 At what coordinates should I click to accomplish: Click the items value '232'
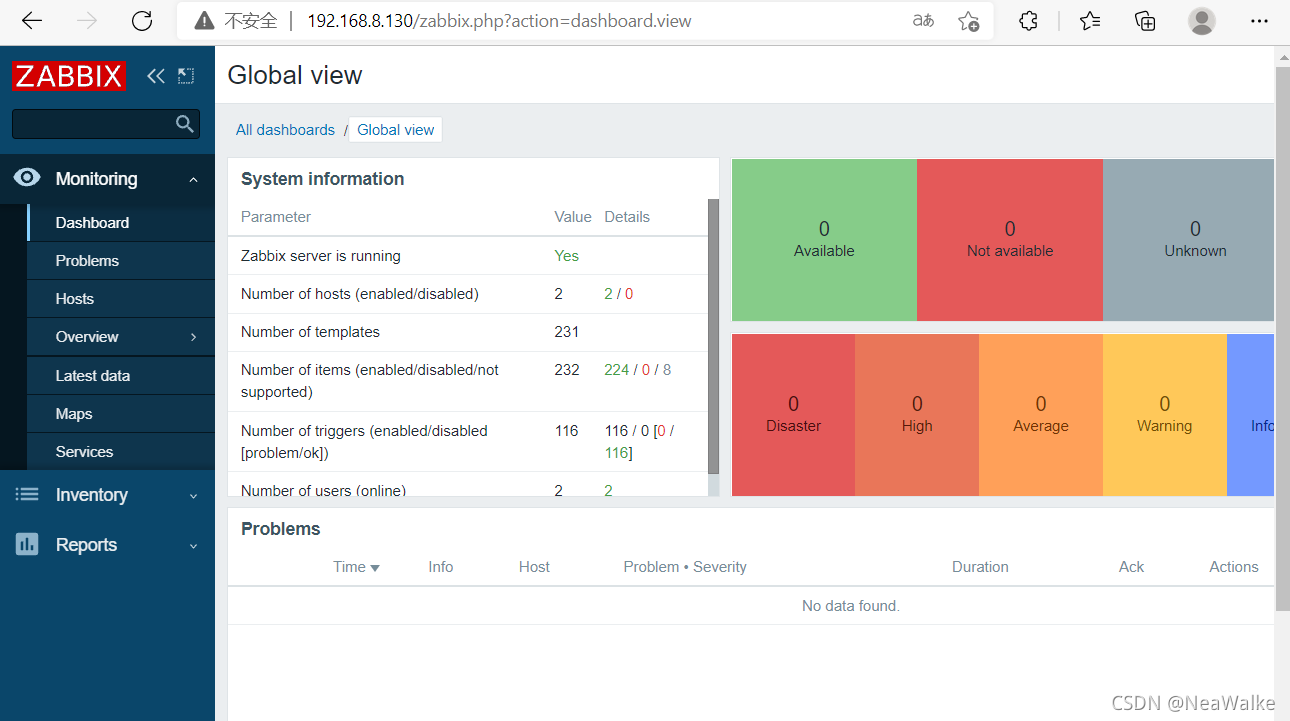coord(567,370)
